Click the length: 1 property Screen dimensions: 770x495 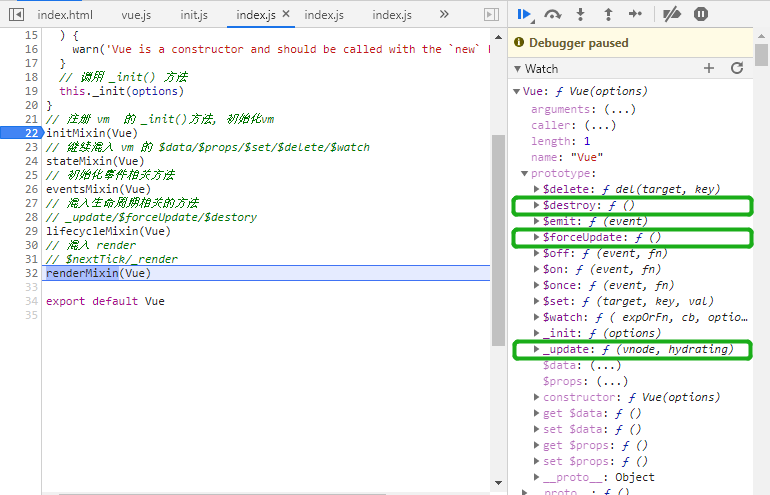[x=560, y=141]
